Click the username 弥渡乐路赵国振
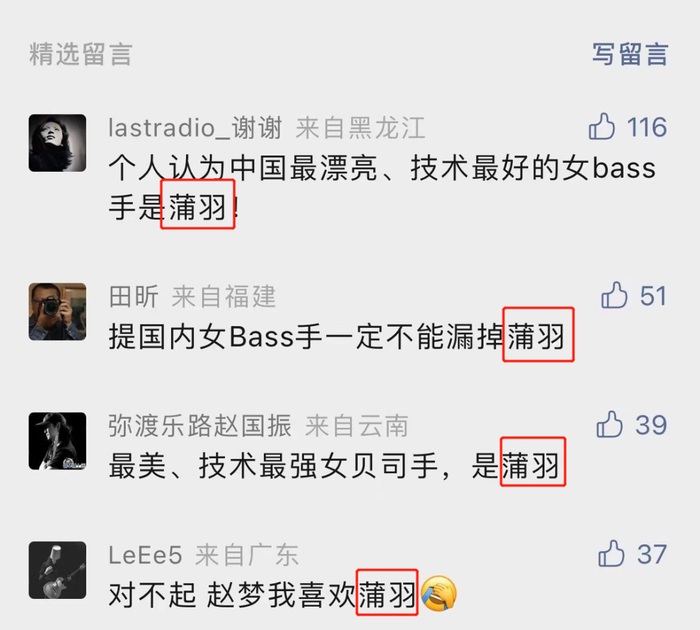 pos(200,426)
